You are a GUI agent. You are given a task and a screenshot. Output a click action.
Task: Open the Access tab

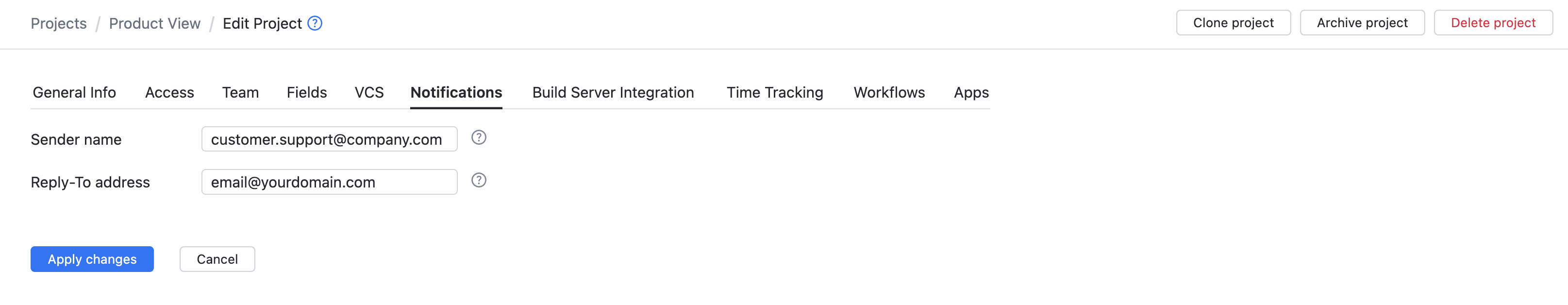[x=169, y=93]
